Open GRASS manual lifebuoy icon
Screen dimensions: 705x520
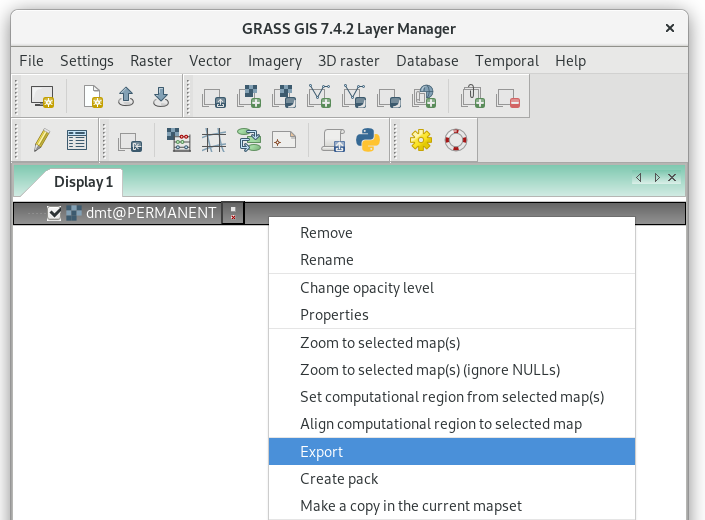[x=456, y=140]
